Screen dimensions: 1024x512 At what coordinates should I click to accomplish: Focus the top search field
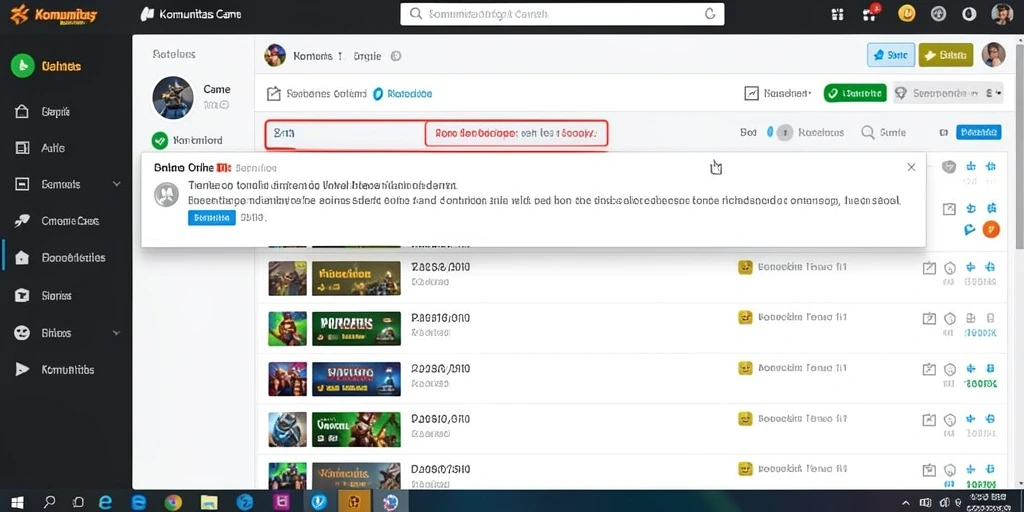[562, 14]
